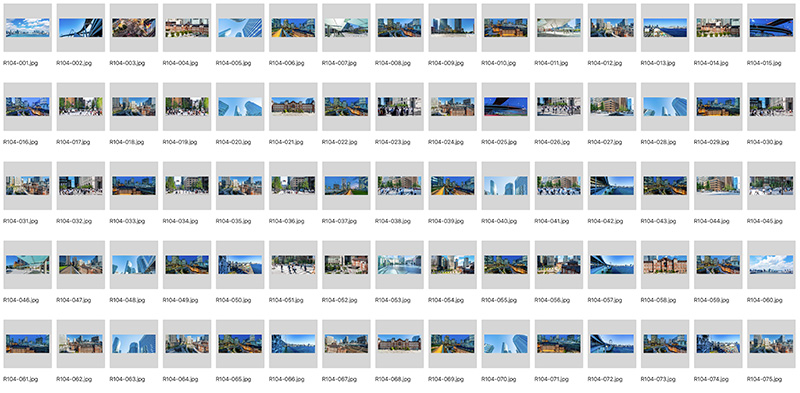Open image R104-058.jpg
This screenshot has height=393, width=800.
click(x=665, y=265)
